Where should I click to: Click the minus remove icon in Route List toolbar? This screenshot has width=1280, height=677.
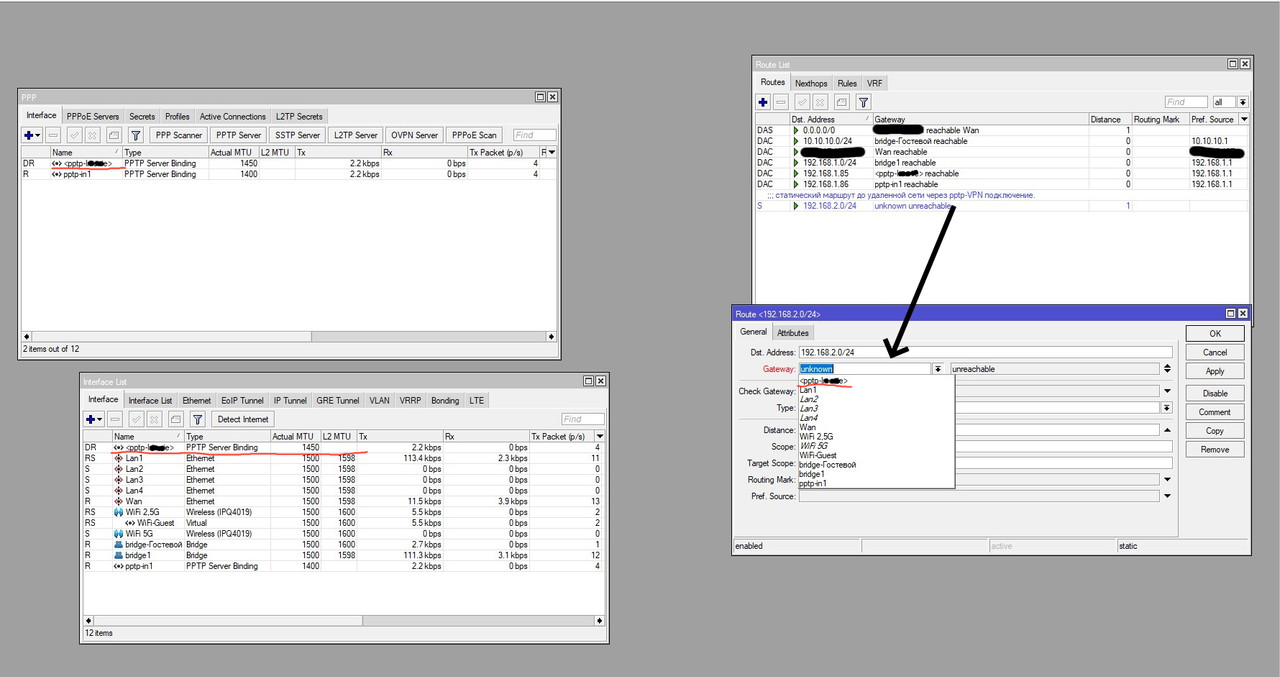(x=781, y=102)
